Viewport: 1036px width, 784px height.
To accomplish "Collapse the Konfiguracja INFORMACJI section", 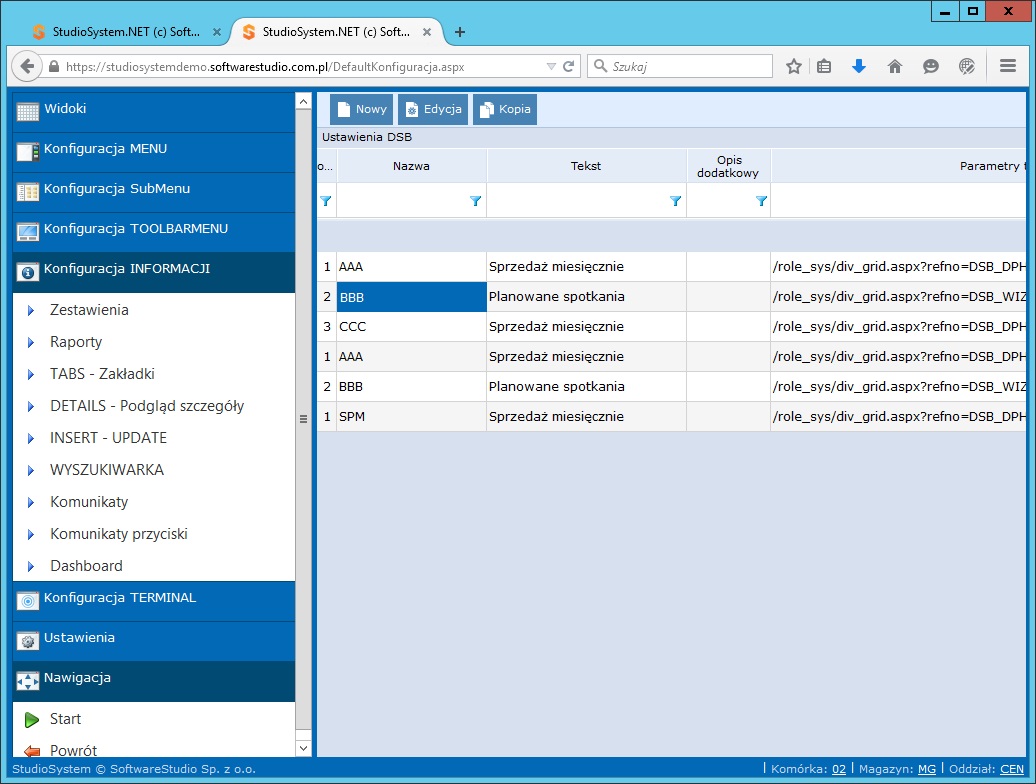I will (154, 270).
